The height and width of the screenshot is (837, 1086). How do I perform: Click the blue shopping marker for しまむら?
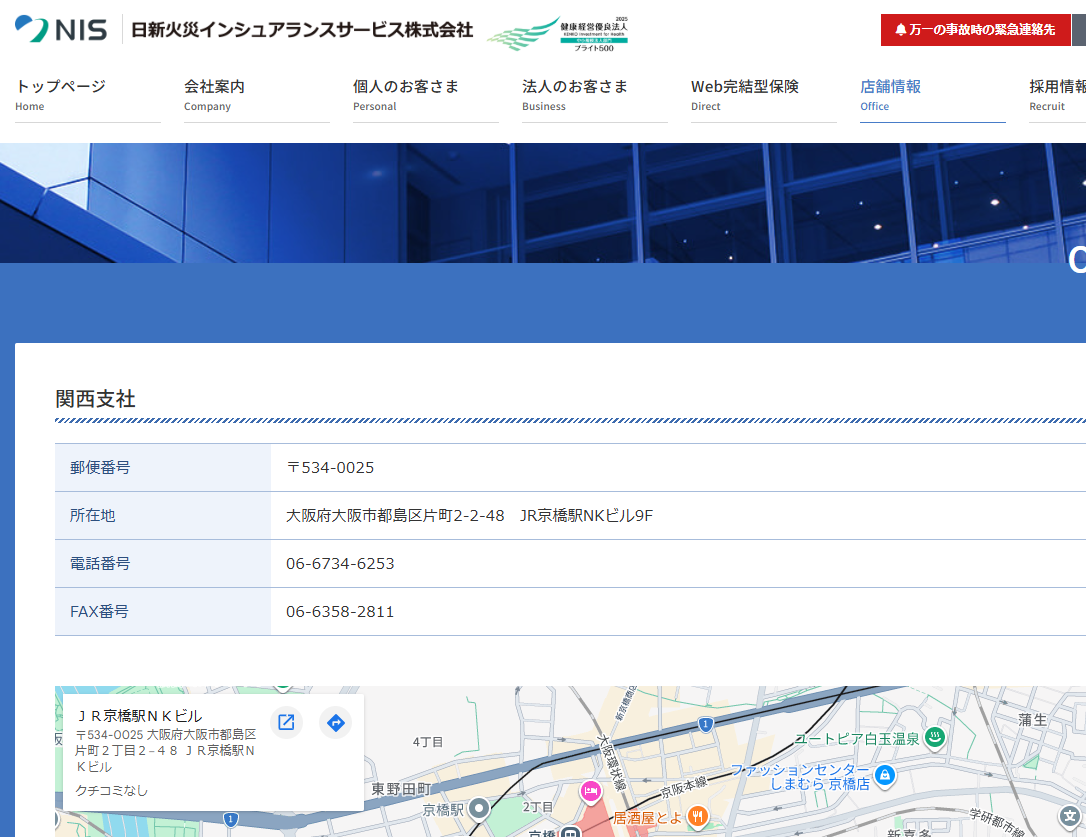[x=884, y=775]
